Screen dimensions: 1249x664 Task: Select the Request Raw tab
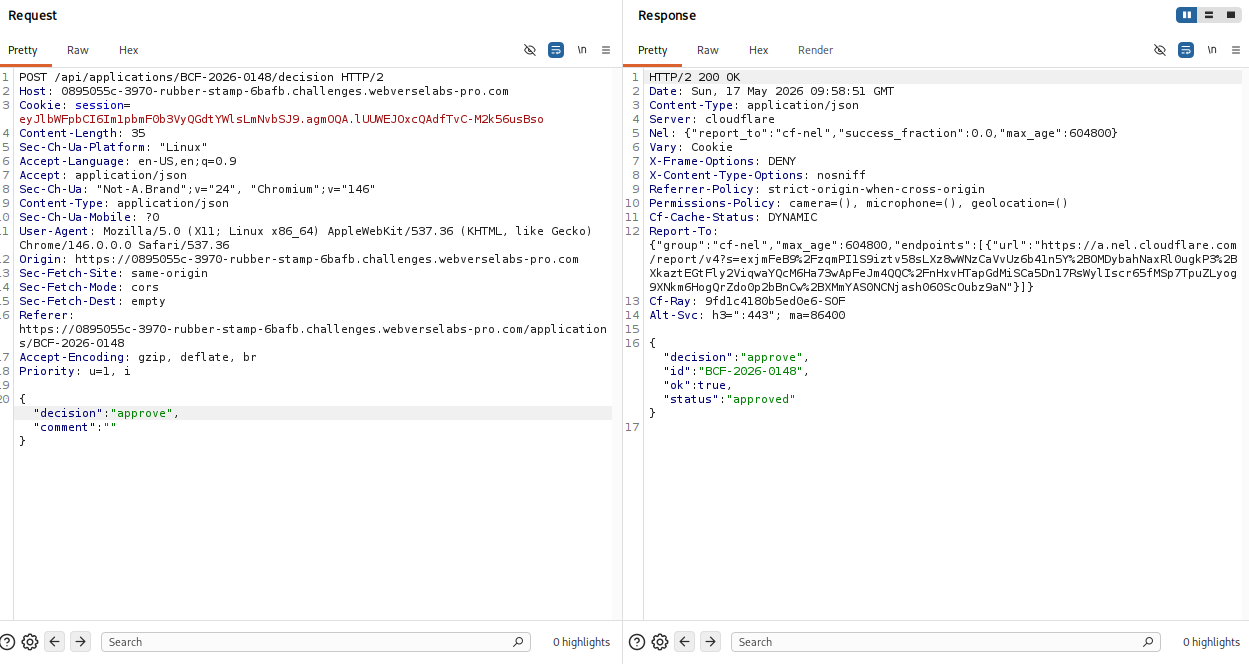pos(78,50)
